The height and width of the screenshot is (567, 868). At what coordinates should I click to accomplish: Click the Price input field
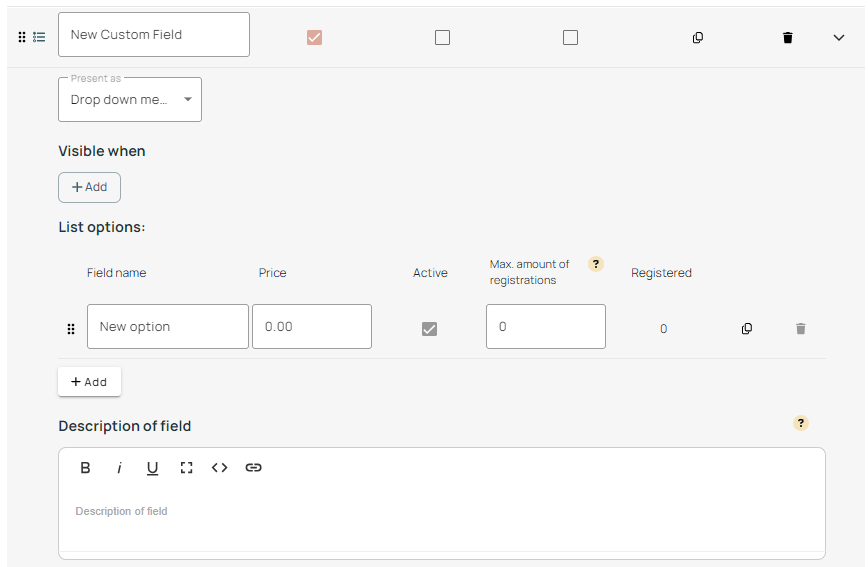[x=312, y=327]
